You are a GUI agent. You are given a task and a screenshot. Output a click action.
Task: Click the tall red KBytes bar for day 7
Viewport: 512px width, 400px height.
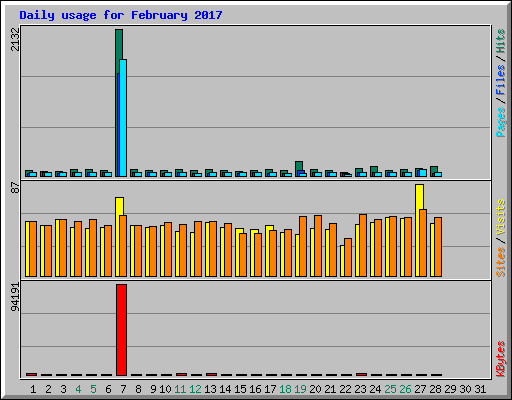[x=121, y=330]
